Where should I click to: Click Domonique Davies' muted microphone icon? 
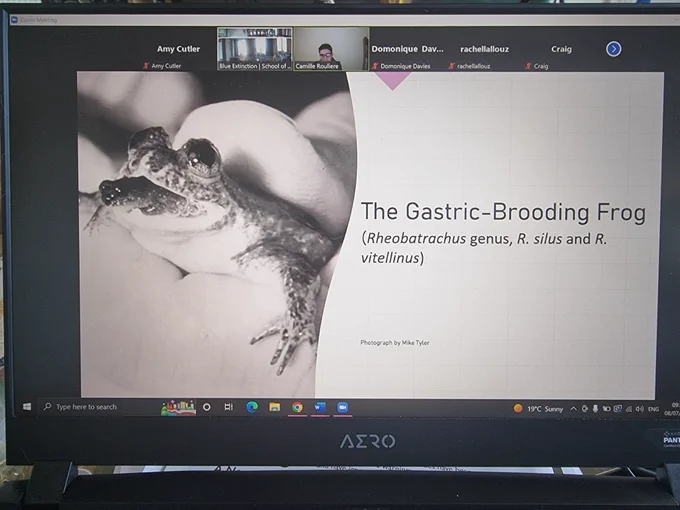(x=375, y=66)
